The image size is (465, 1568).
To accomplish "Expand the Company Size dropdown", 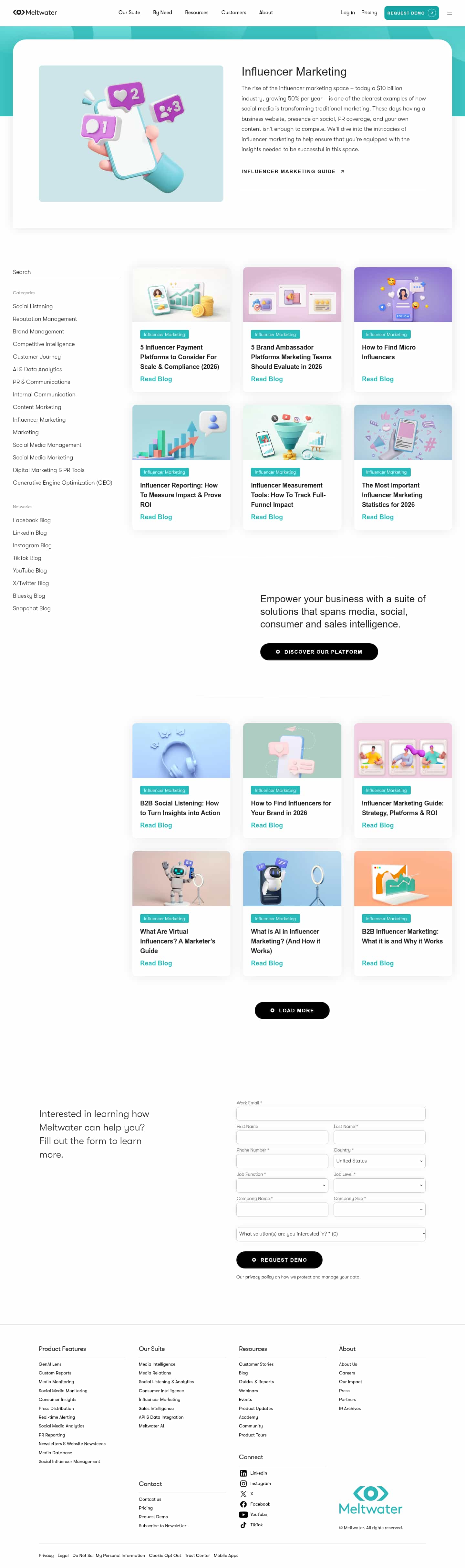I will [x=379, y=1209].
